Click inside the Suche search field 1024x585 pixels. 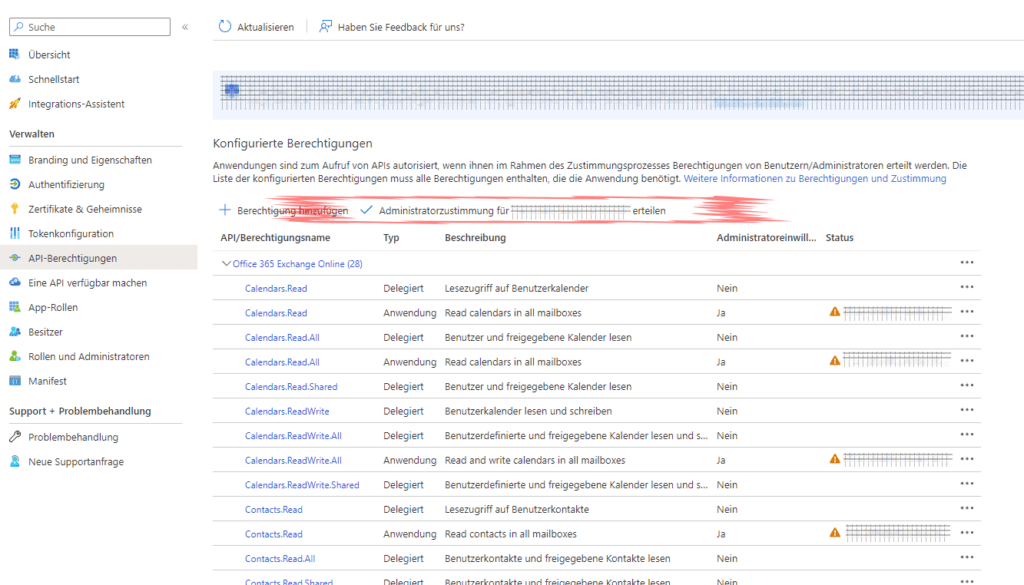pyautogui.click(x=88, y=26)
